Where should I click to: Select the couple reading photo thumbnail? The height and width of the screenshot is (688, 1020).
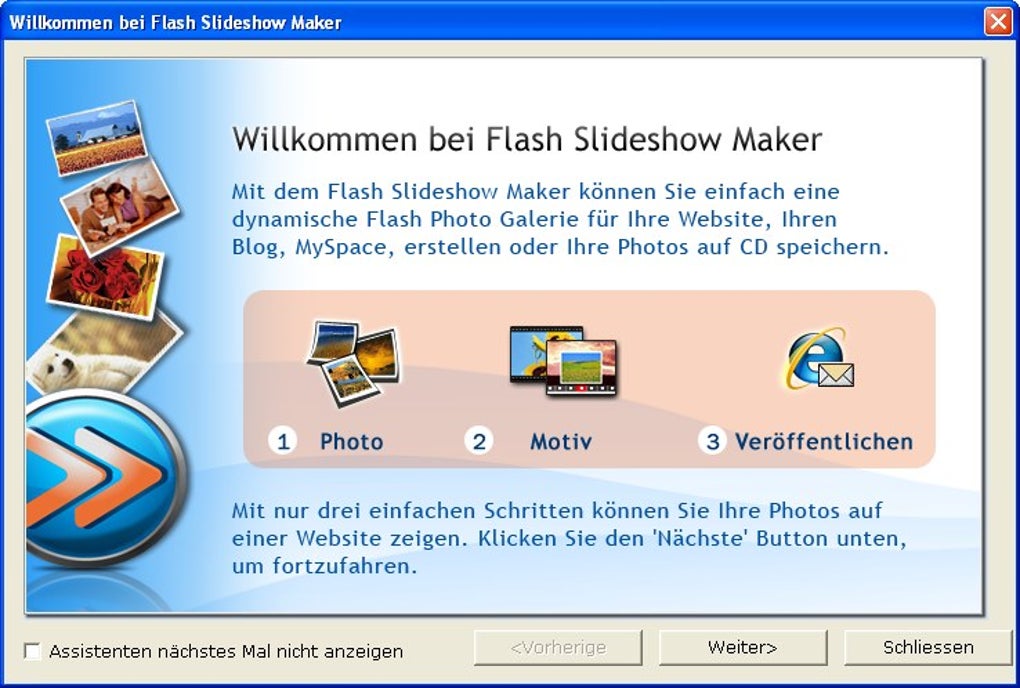coord(119,206)
